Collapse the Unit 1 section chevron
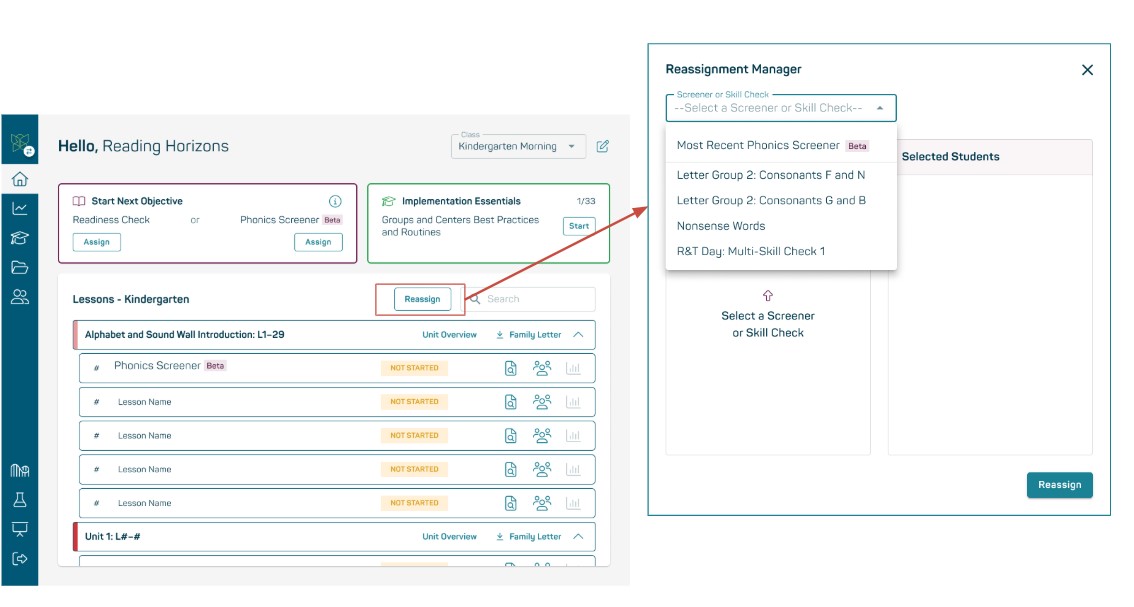 click(x=578, y=537)
